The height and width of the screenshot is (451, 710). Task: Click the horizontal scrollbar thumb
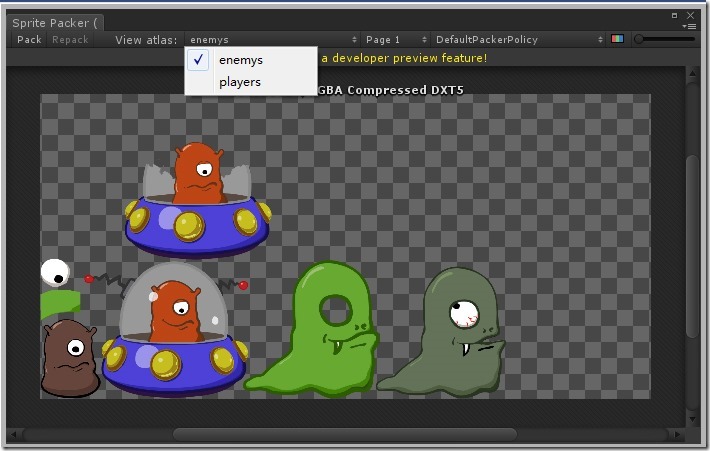coord(345,435)
